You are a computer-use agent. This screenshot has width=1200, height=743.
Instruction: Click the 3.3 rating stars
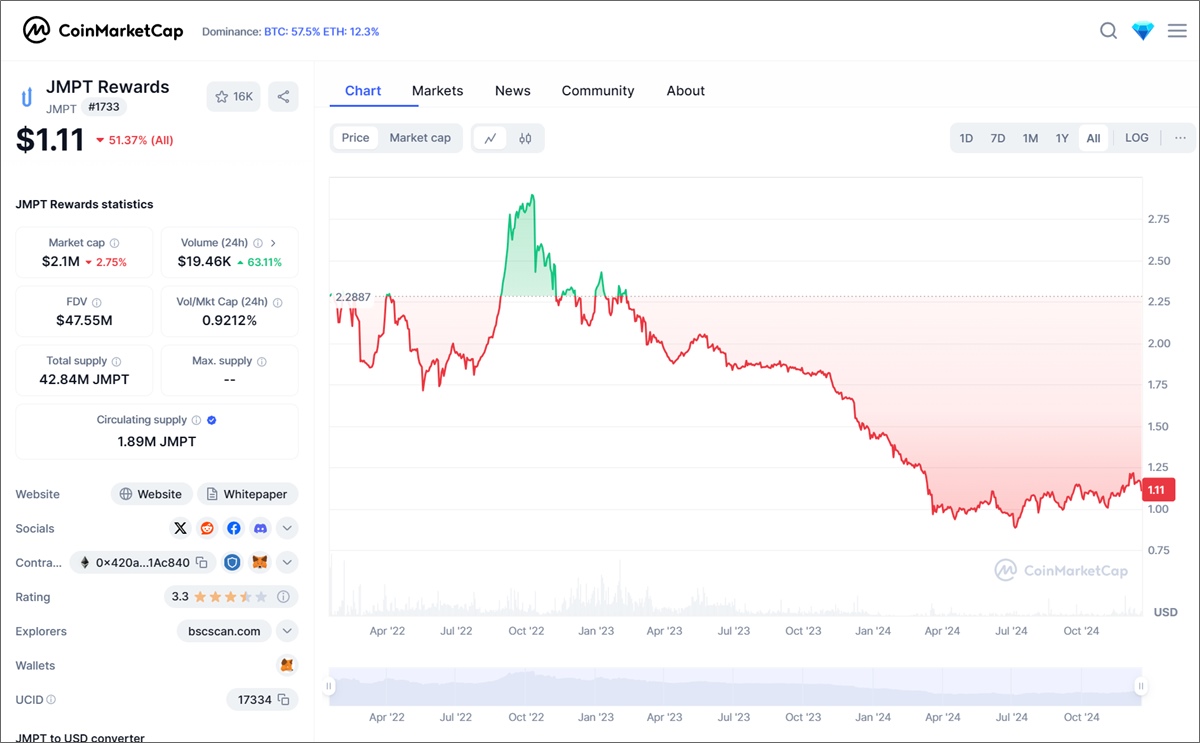coord(230,597)
